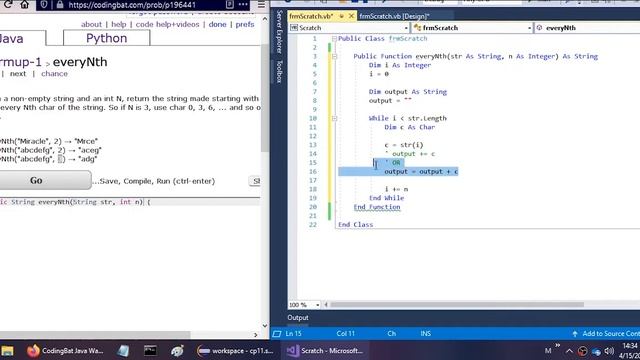Switch to workspace Eclipse taskbar item
The width and height of the screenshot is (640, 360).
(x=236, y=351)
